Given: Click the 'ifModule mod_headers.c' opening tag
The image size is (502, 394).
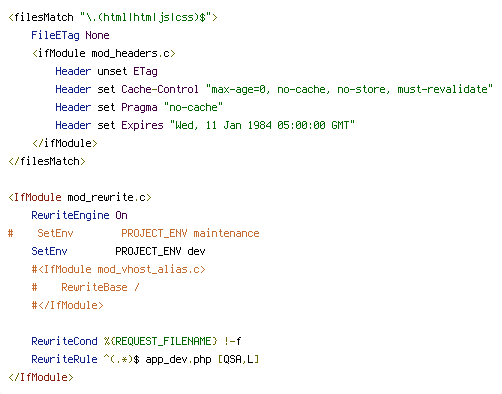Looking at the screenshot, I should pyautogui.click(x=104, y=53).
